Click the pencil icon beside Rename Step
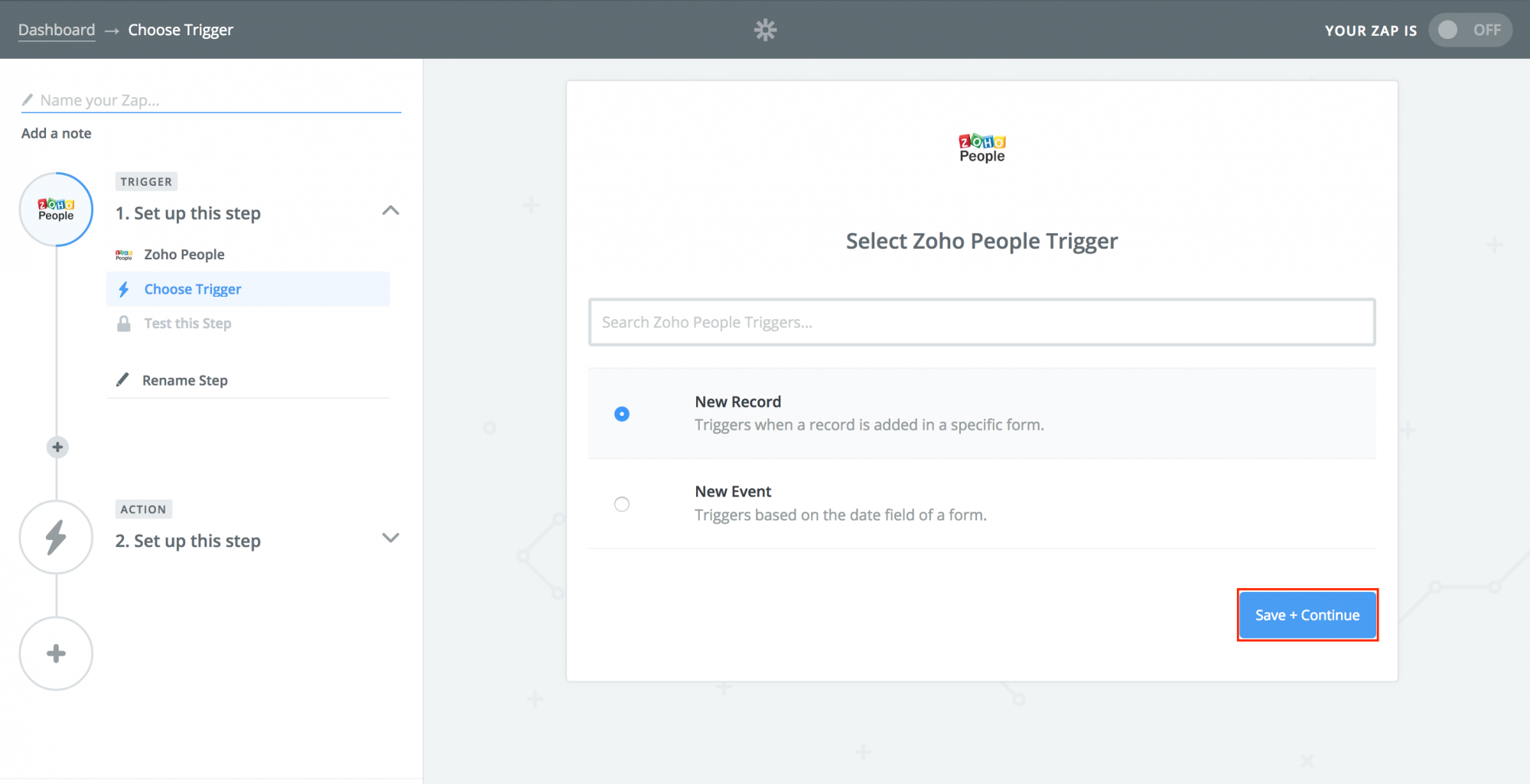 coord(122,379)
